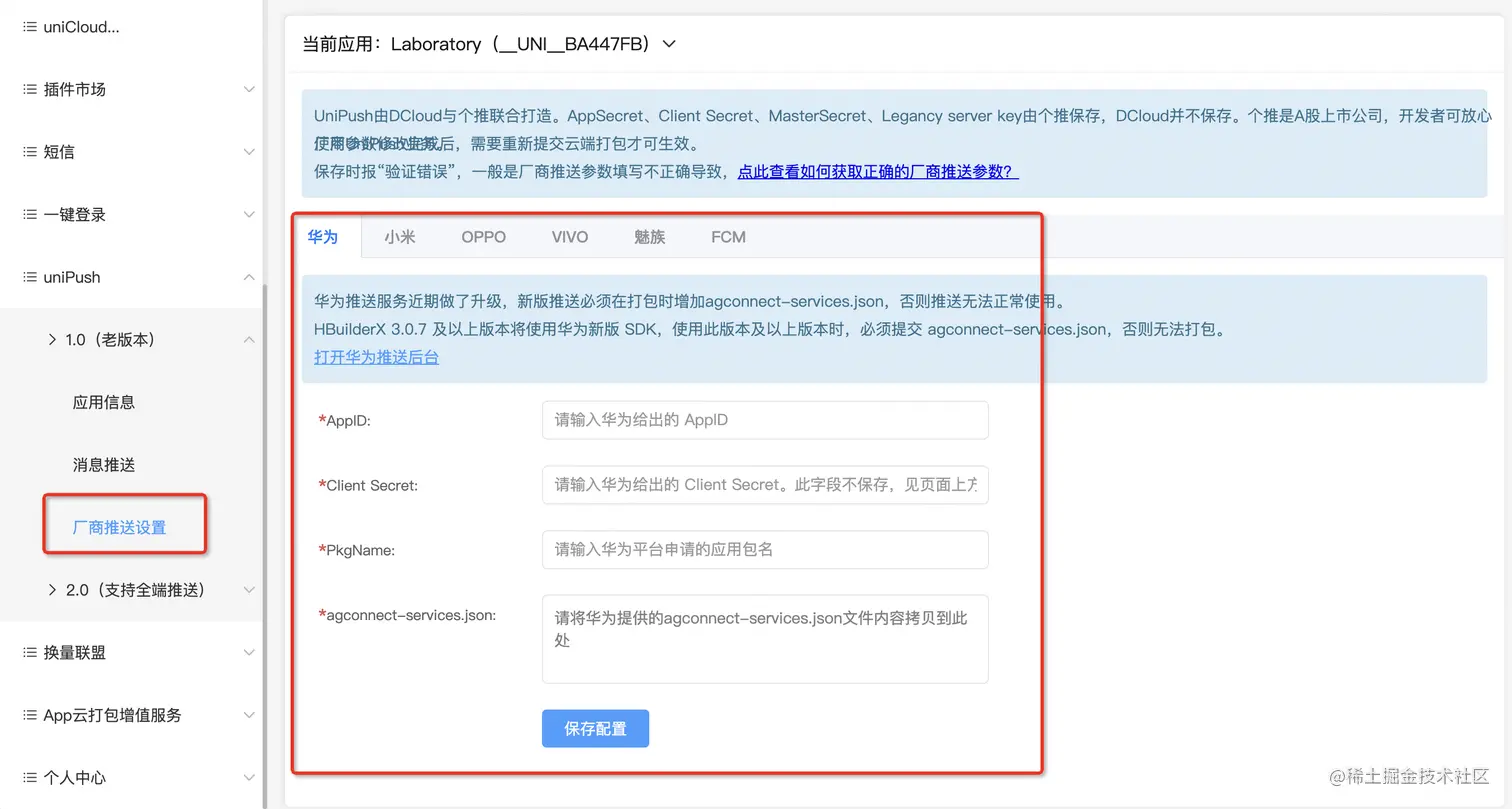Focus the agconnect-services.json text area
Viewport: 1512px width, 809px height.
click(765, 639)
